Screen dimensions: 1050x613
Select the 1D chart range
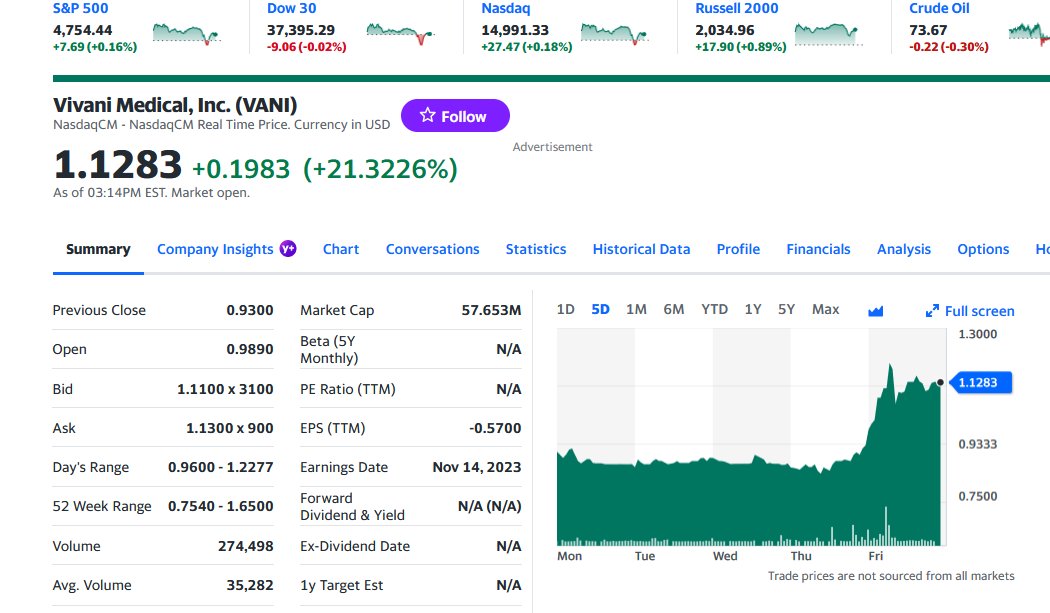point(566,310)
